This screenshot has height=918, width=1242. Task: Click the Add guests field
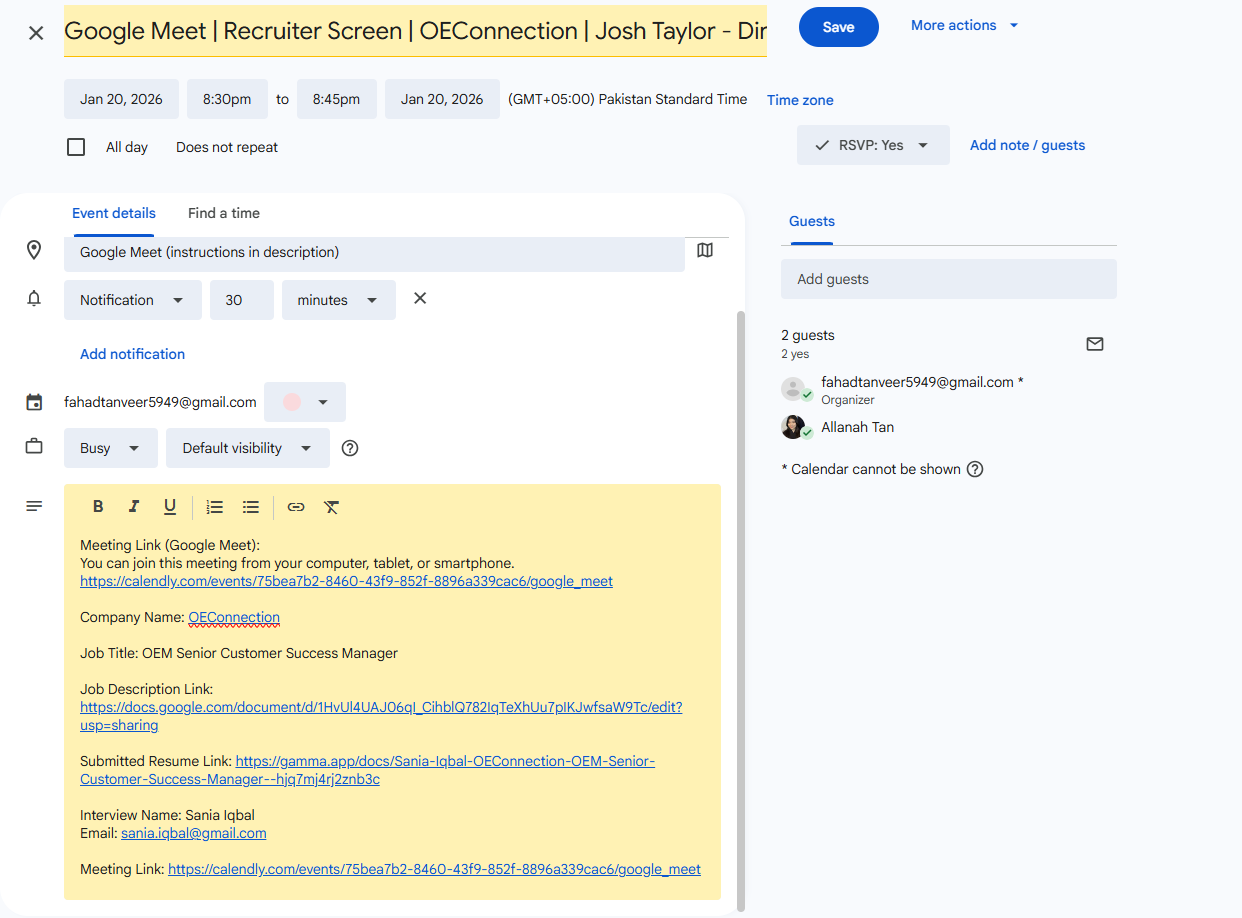click(x=949, y=279)
